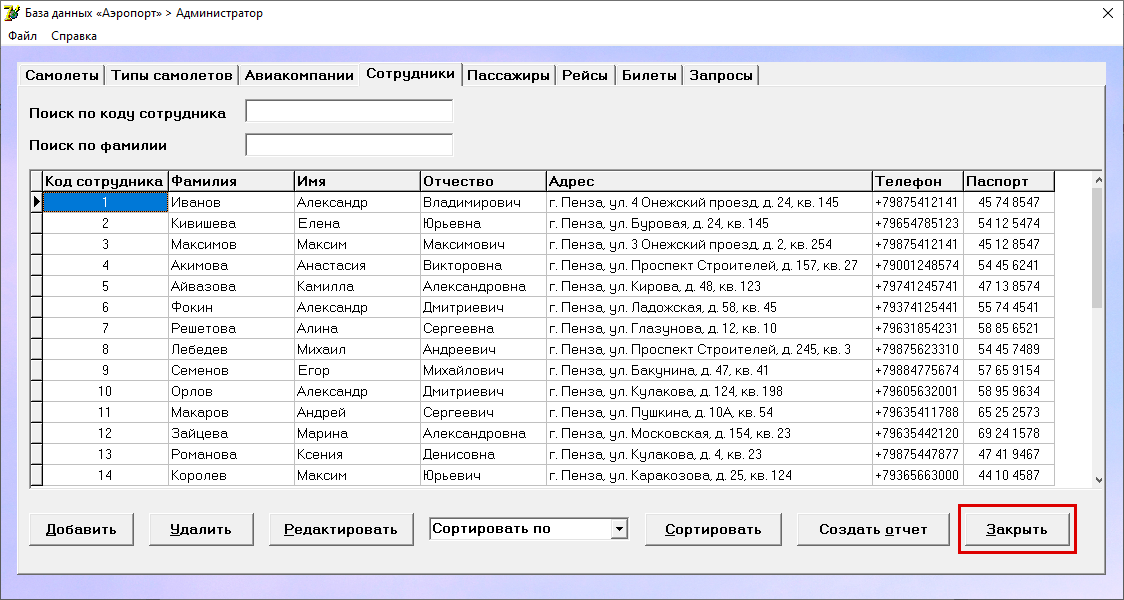Click the Создать отчет button
This screenshot has height=600, width=1124.
(873, 530)
